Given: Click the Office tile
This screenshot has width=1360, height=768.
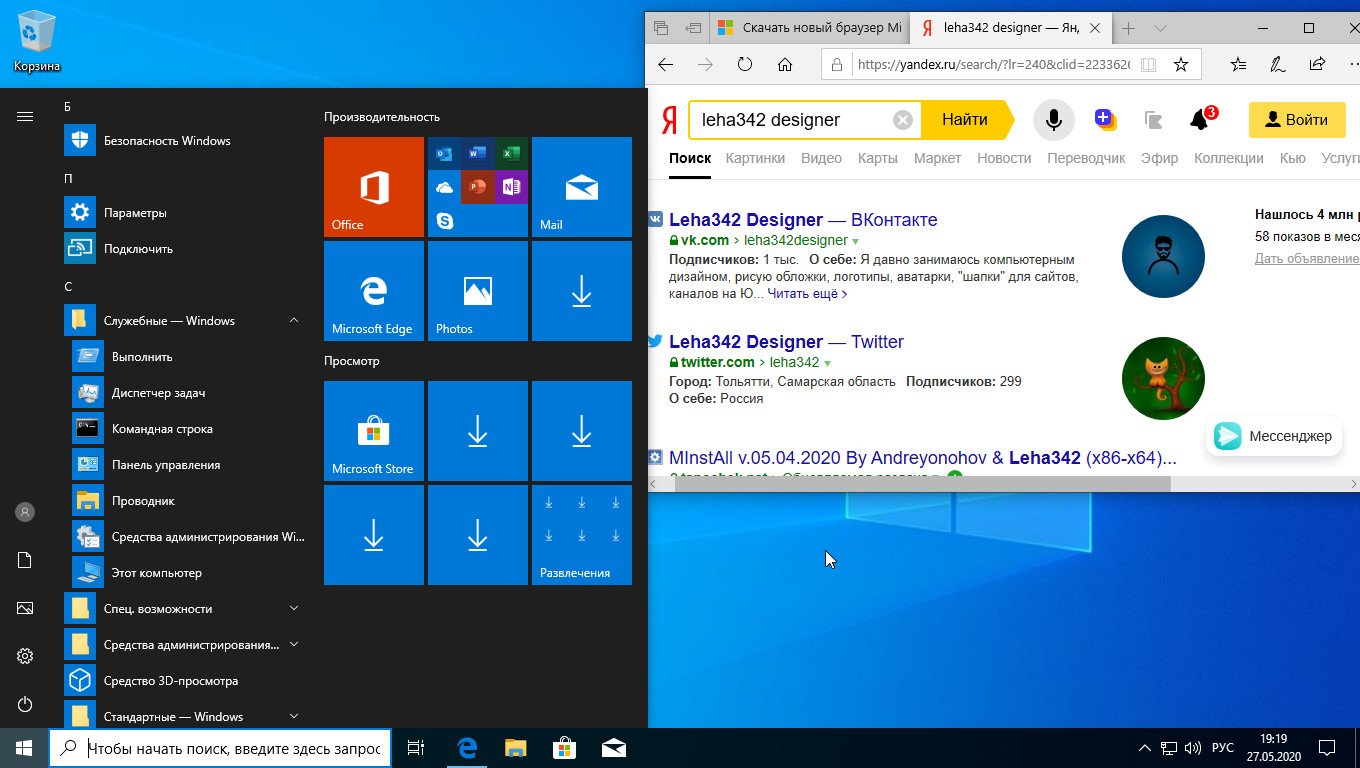Looking at the screenshot, I should (x=374, y=187).
